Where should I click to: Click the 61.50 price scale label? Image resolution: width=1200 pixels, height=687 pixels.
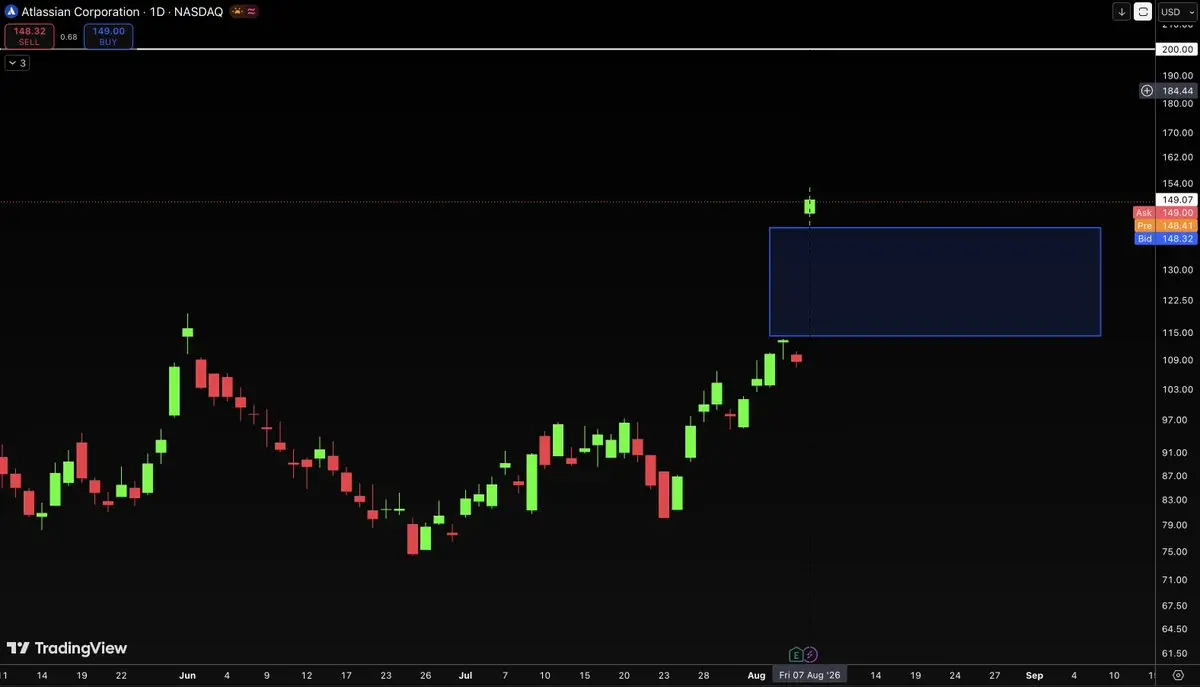coord(1176,654)
